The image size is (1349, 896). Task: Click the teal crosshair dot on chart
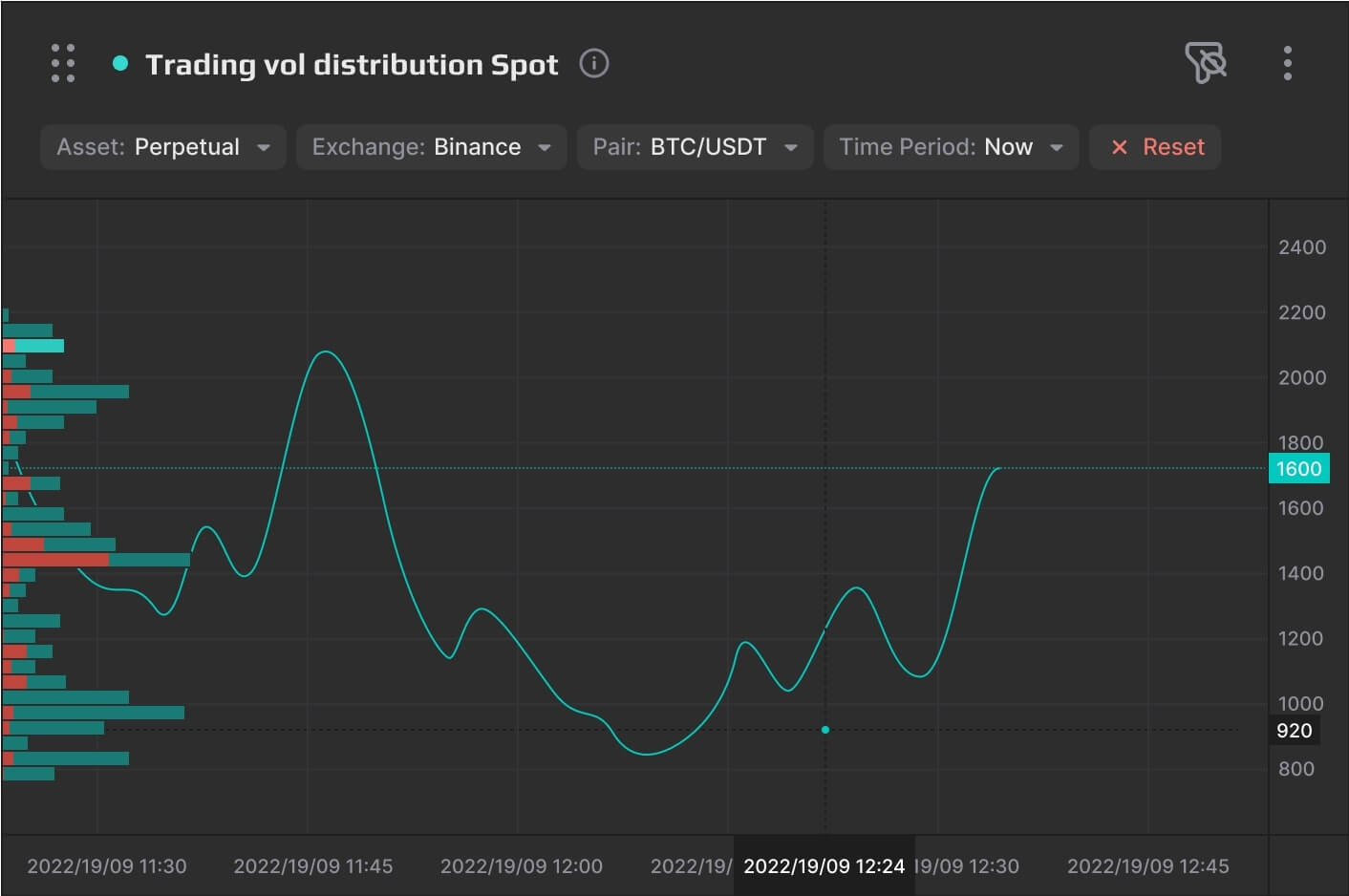[x=825, y=730]
